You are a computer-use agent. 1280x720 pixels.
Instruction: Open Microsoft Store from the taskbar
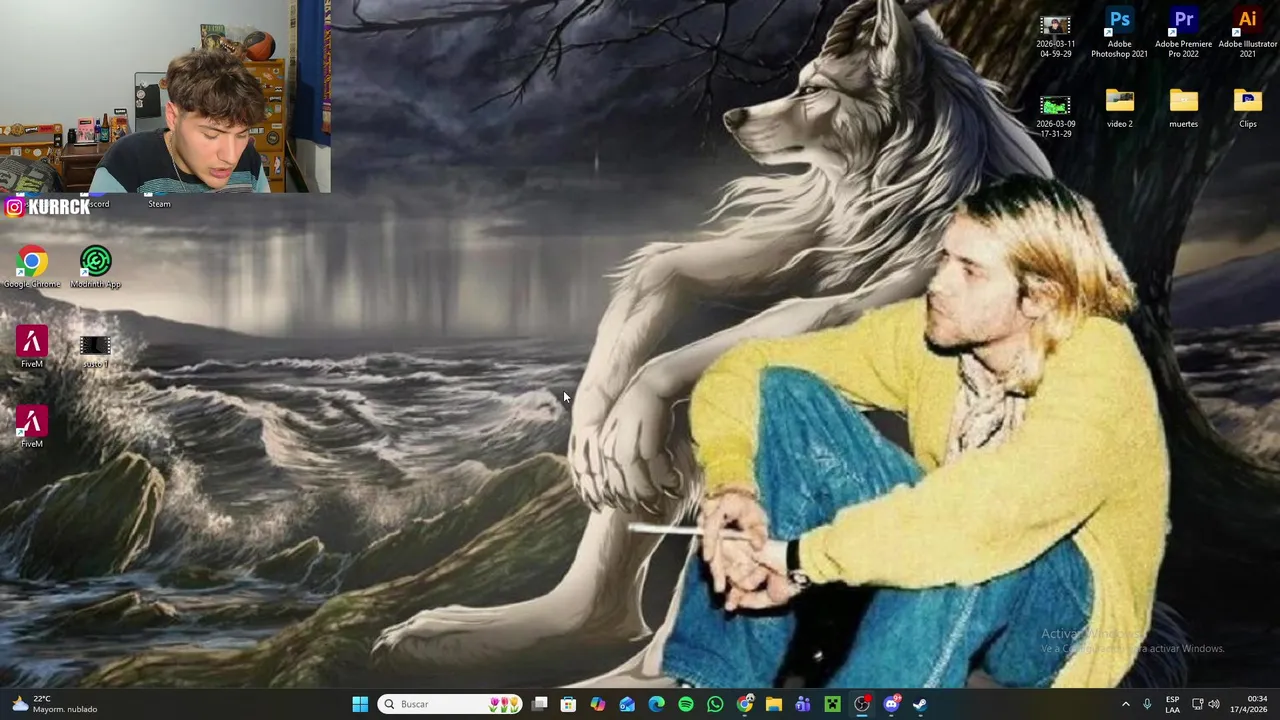tap(568, 704)
